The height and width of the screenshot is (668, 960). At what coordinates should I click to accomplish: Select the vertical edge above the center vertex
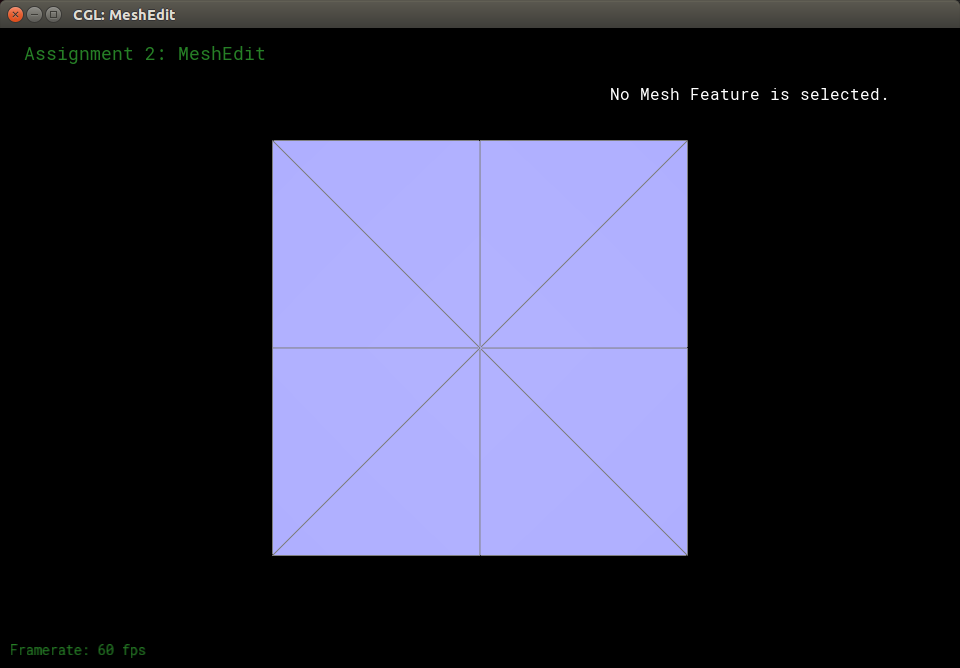[x=480, y=245]
